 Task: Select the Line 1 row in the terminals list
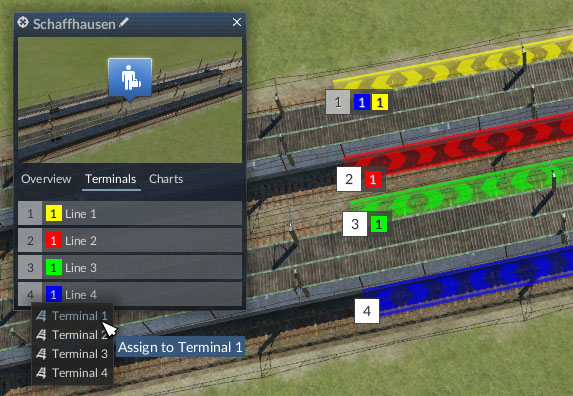pos(130,214)
